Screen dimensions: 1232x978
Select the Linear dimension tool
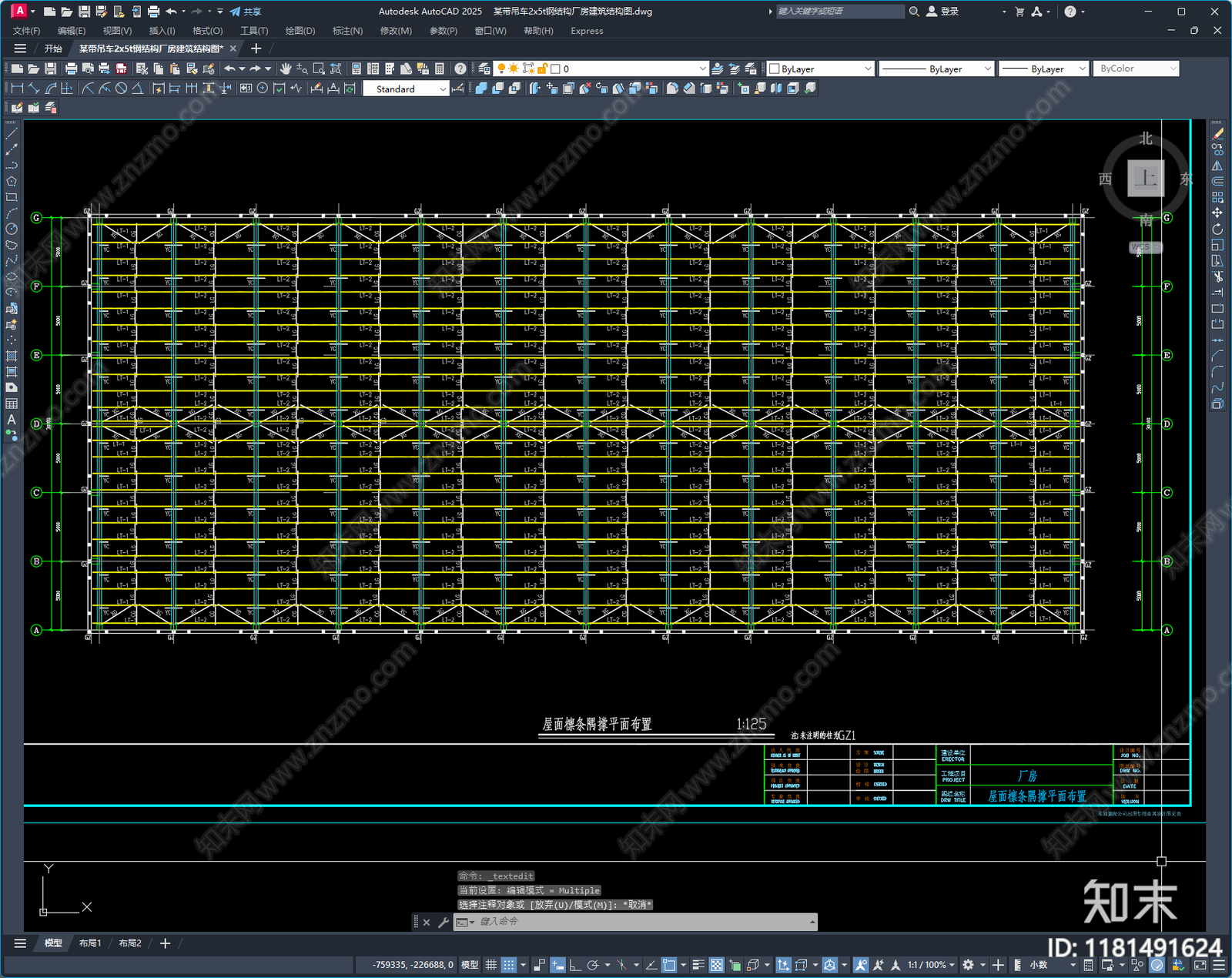pyautogui.click(x=17, y=89)
